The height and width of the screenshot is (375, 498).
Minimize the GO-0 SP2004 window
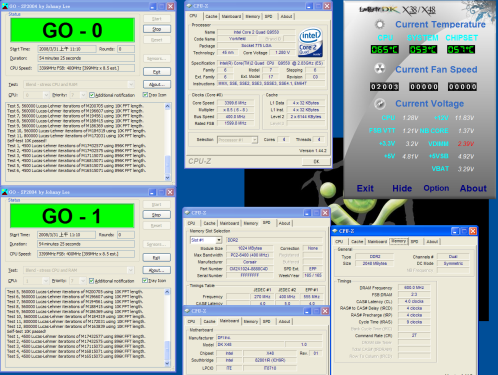(x=153, y=6)
